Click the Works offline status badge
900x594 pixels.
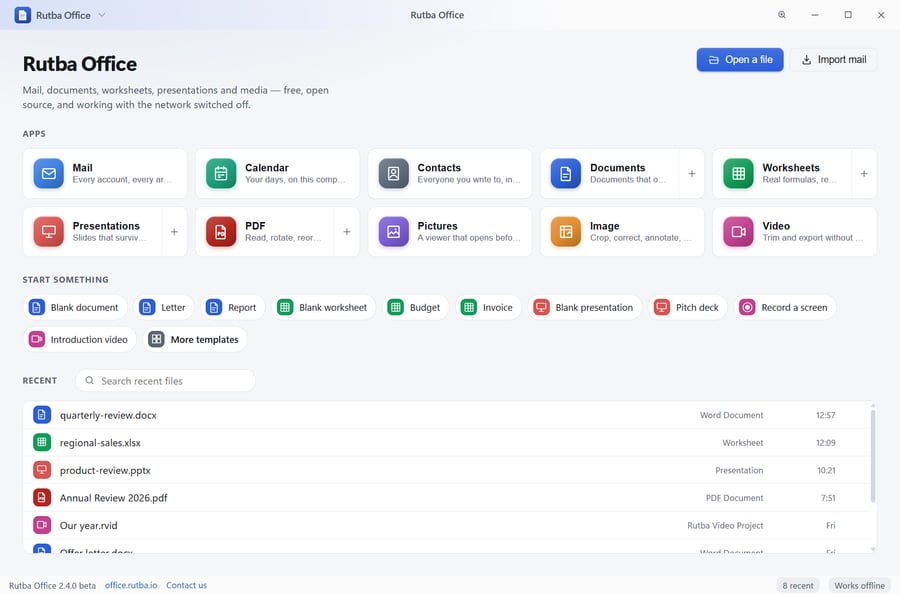tap(859, 585)
